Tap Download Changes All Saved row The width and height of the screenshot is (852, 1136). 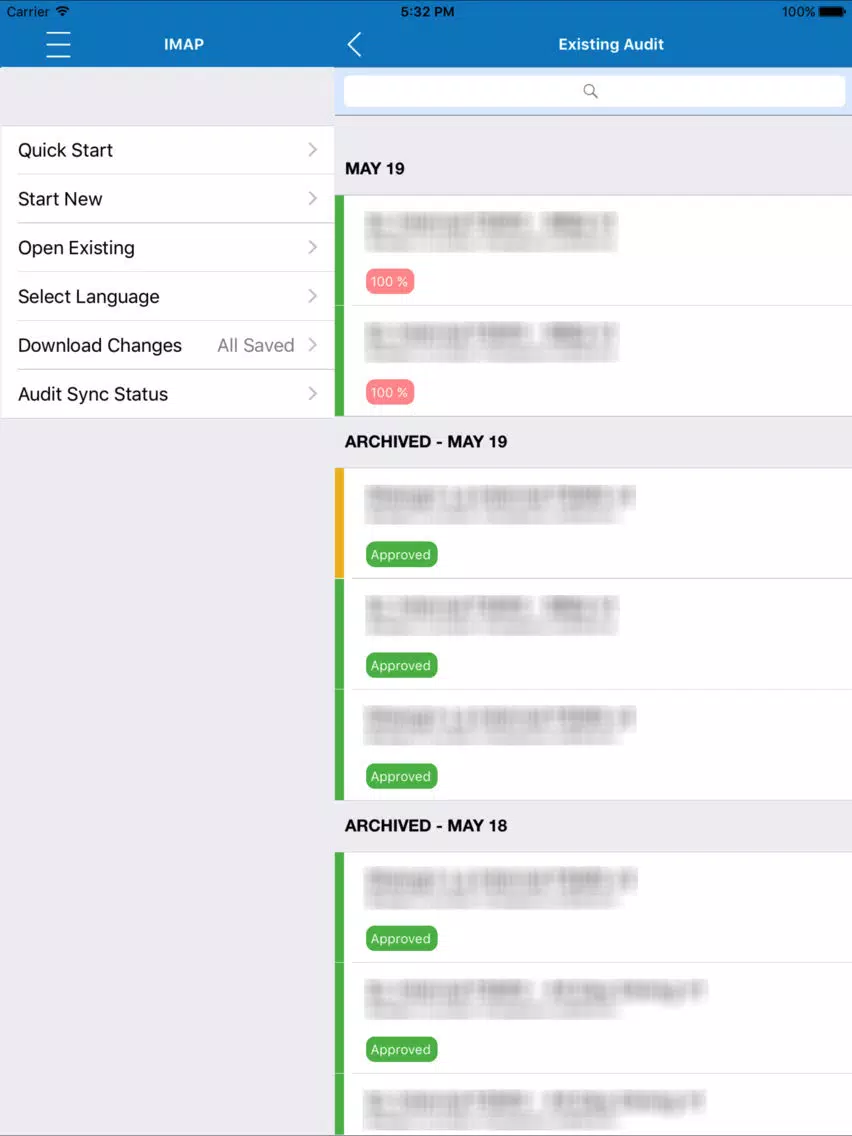(168, 345)
